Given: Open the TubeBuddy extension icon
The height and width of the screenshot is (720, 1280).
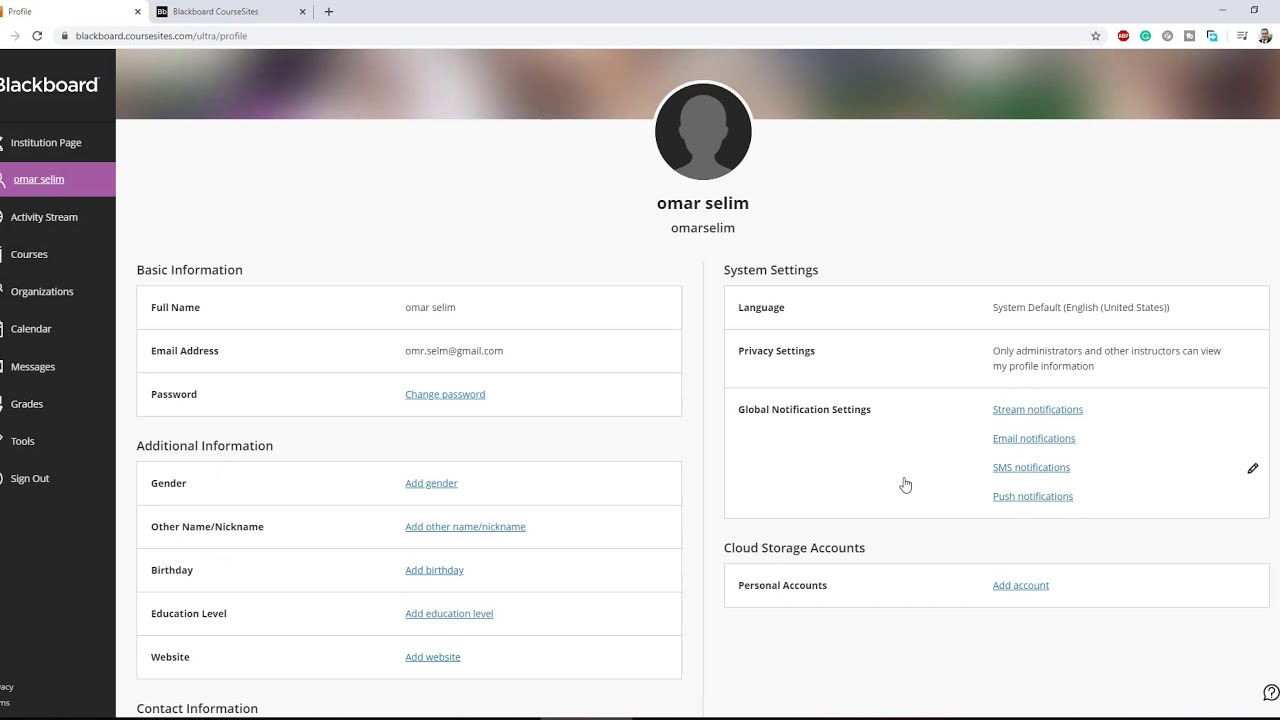Looking at the screenshot, I should tap(1189, 36).
